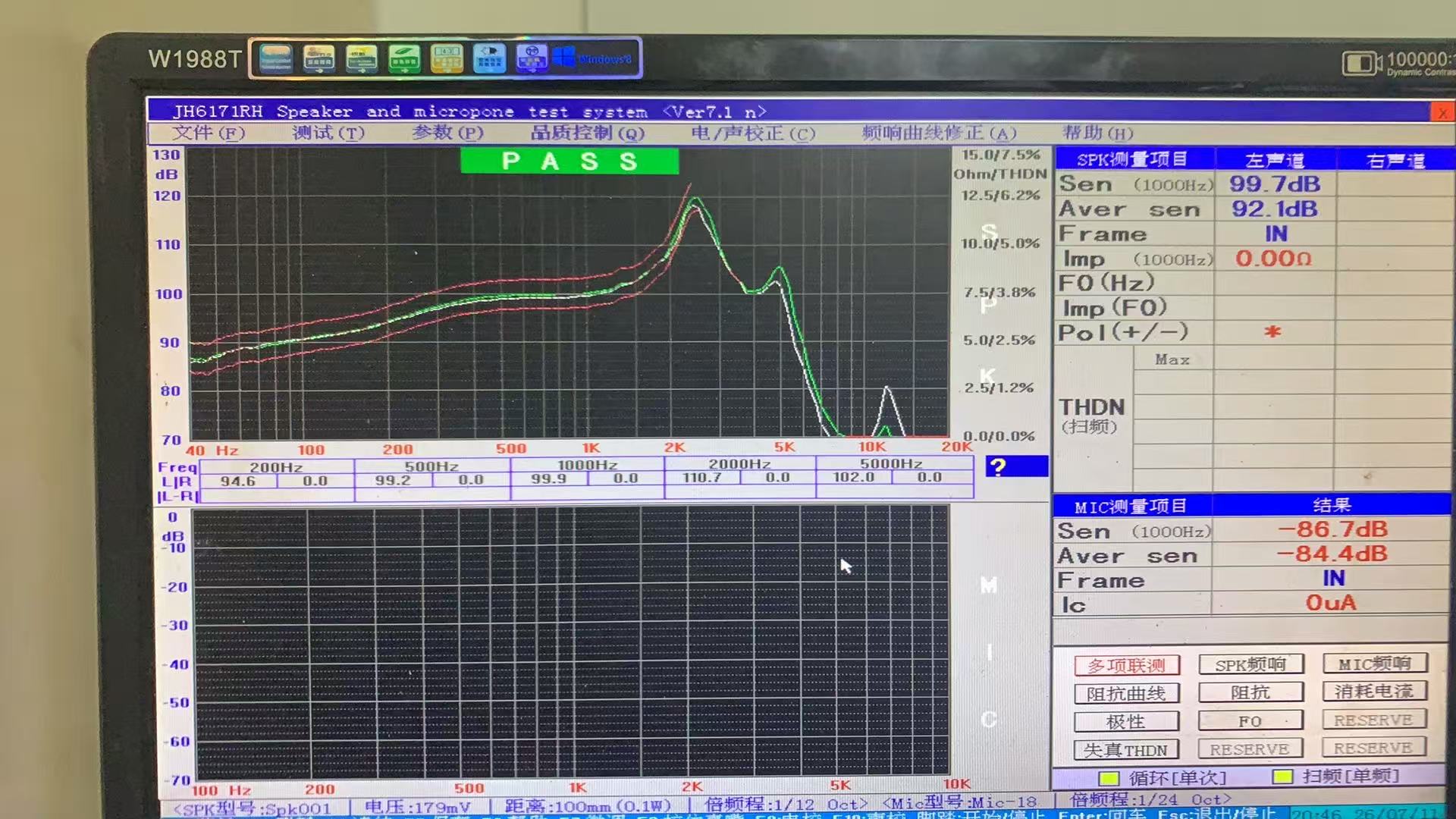Open the 电/声校正(C) menu
The height and width of the screenshot is (819, 1456).
pyautogui.click(x=753, y=133)
